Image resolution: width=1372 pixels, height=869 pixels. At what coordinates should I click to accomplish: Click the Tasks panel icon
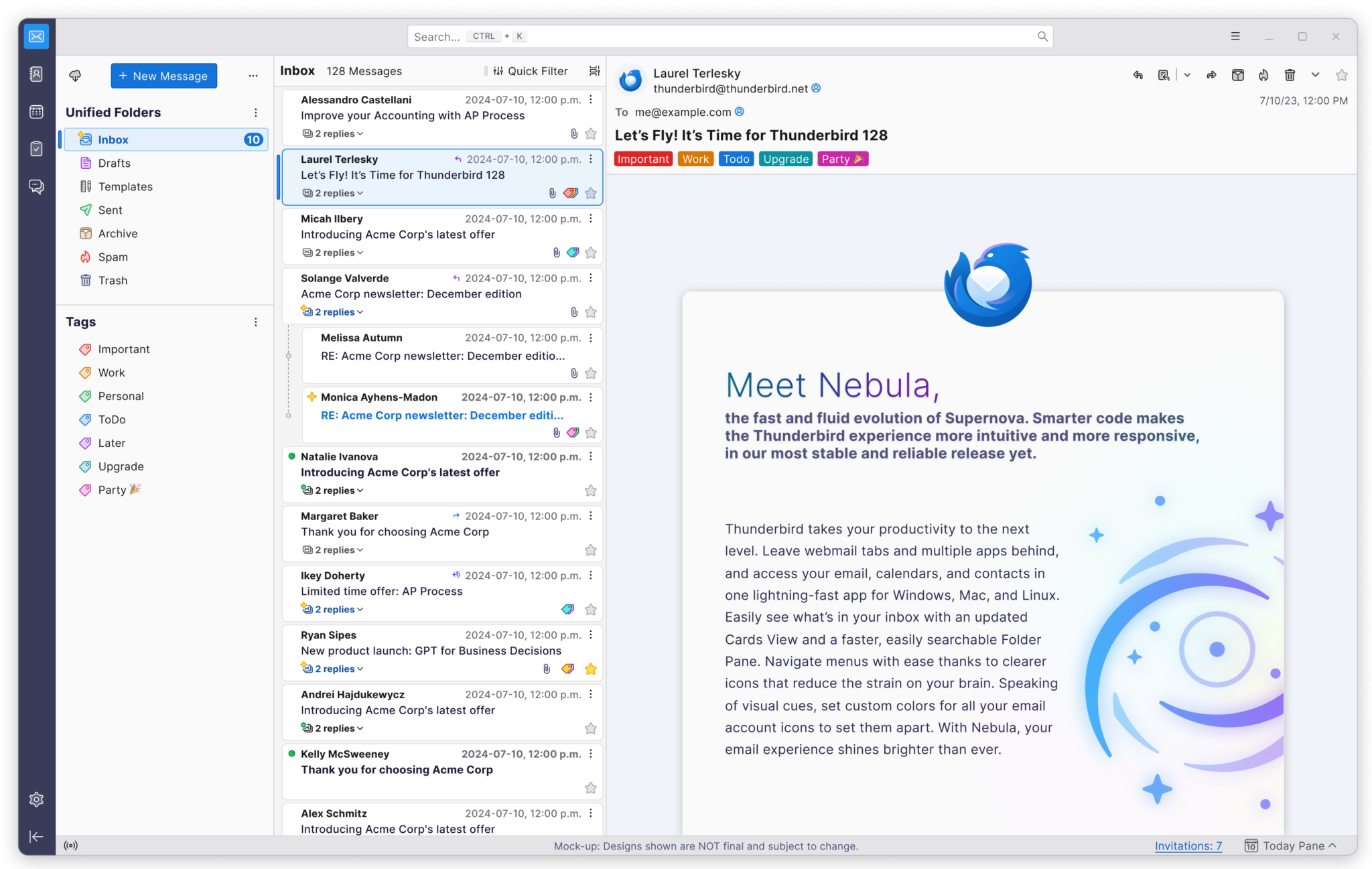click(x=36, y=149)
